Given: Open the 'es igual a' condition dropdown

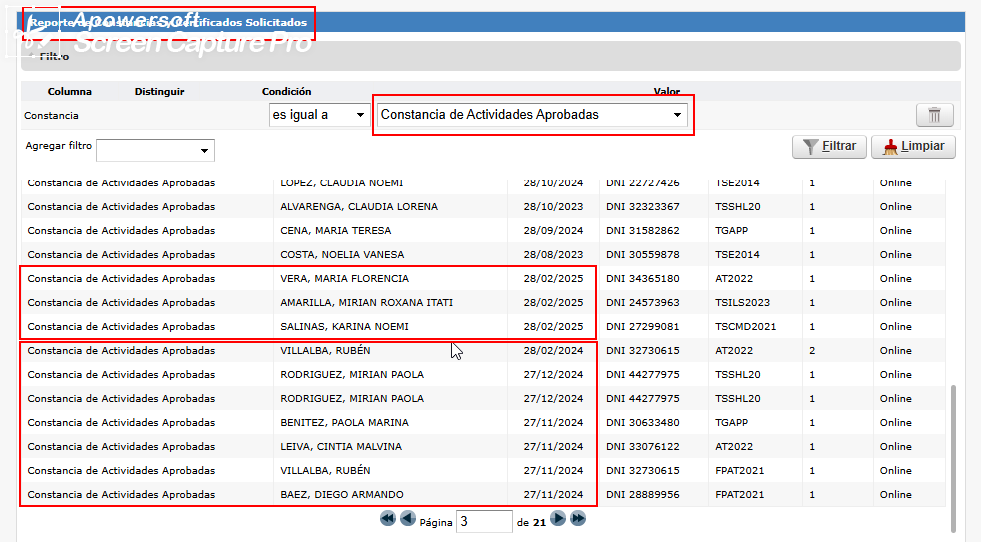Looking at the screenshot, I should 319,115.
